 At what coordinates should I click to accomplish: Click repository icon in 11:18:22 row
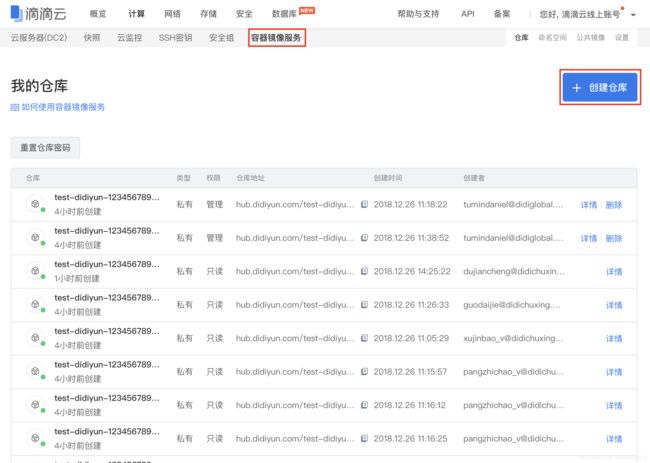[x=36, y=204]
